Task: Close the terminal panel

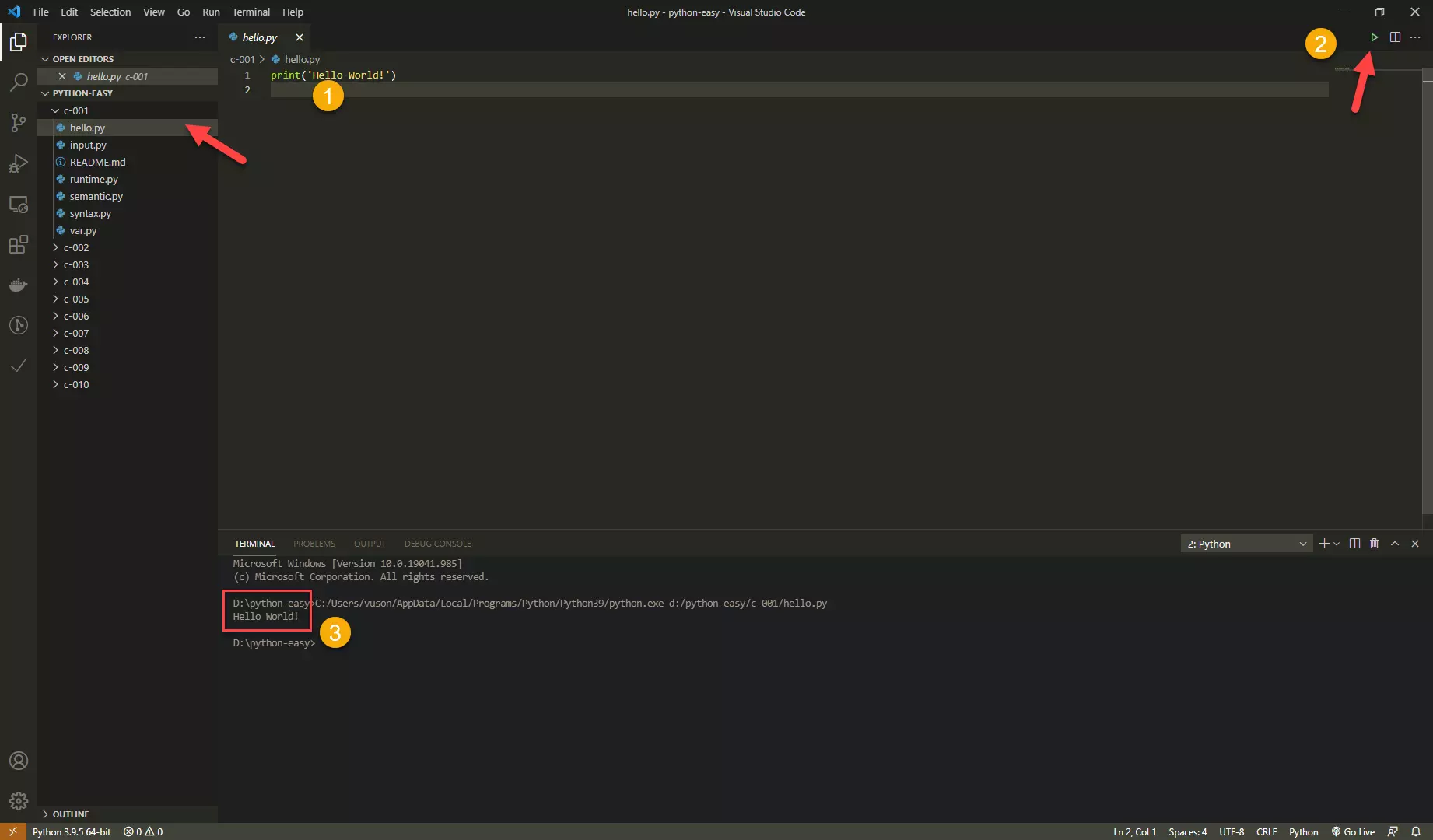Action: pos(1415,544)
